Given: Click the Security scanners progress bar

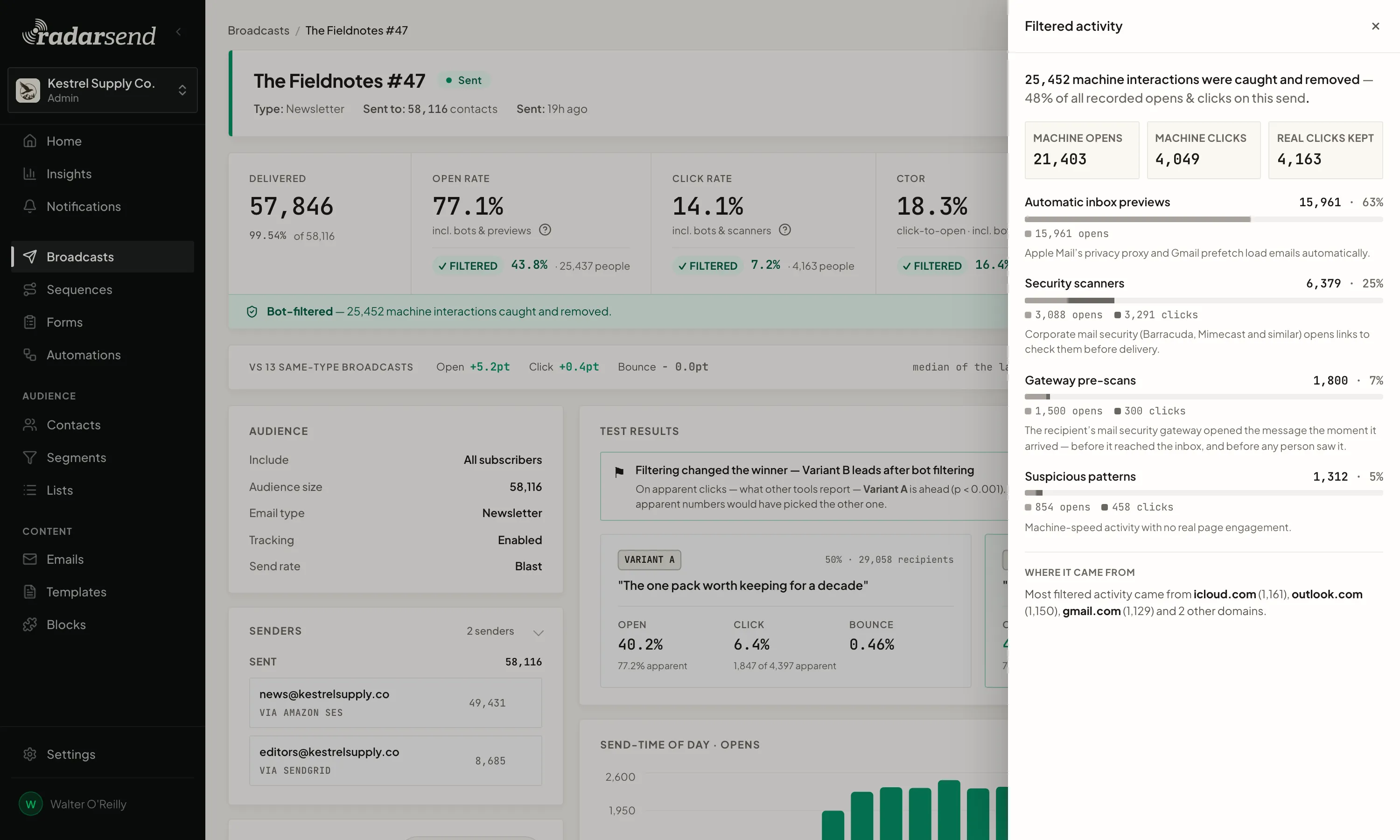Looking at the screenshot, I should (1204, 301).
